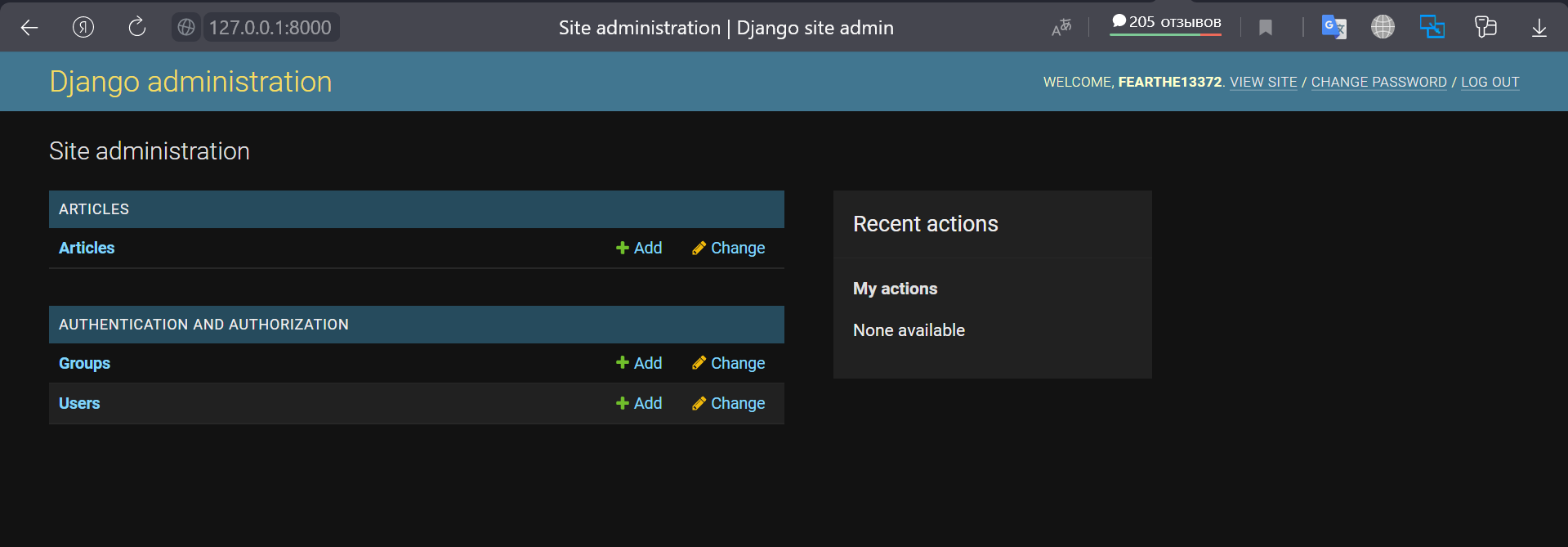1568x547 pixels.
Task: Open the chat bubbles extension icon
Action: pyautogui.click(x=1485, y=27)
